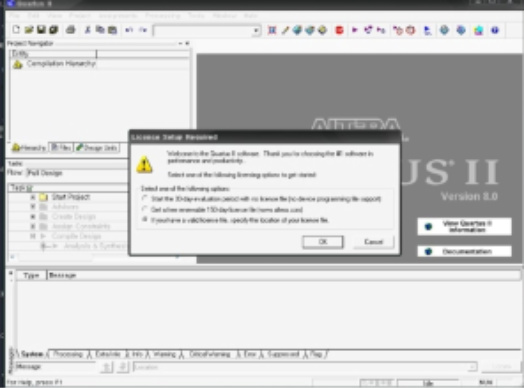Open the toolbar project combo box dropdown
Image resolution: width=524 pixels, height=388 pixels.
coord(256,30)
